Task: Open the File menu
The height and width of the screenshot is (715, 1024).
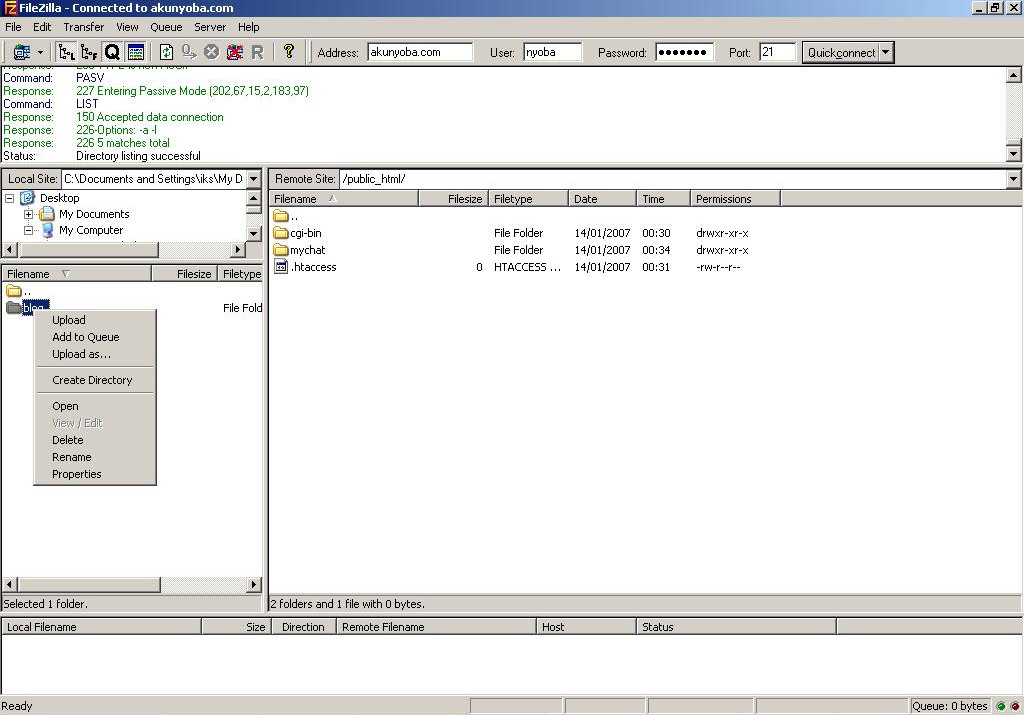Action: (x=13, y=27)
